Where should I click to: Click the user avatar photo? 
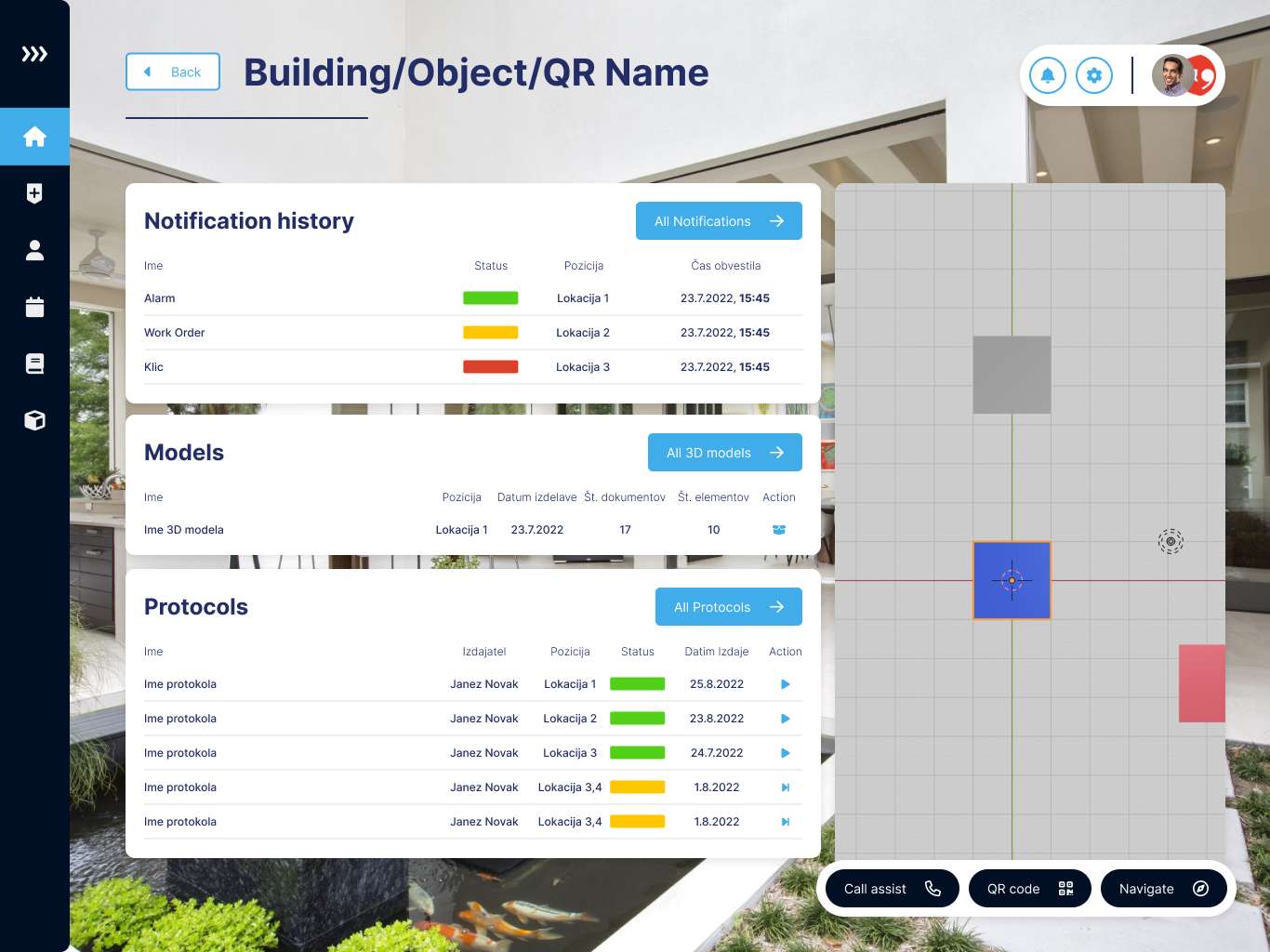(1172, 75)
